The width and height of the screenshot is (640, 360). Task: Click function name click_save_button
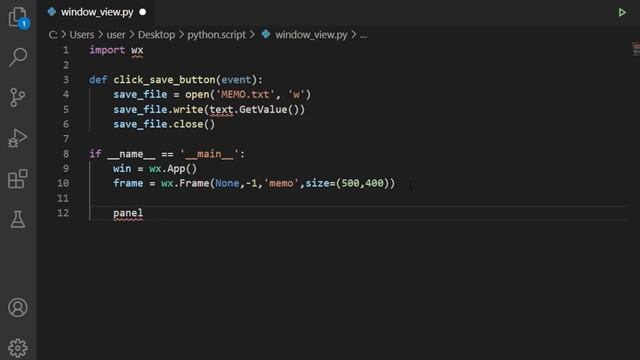click(164, 80)
